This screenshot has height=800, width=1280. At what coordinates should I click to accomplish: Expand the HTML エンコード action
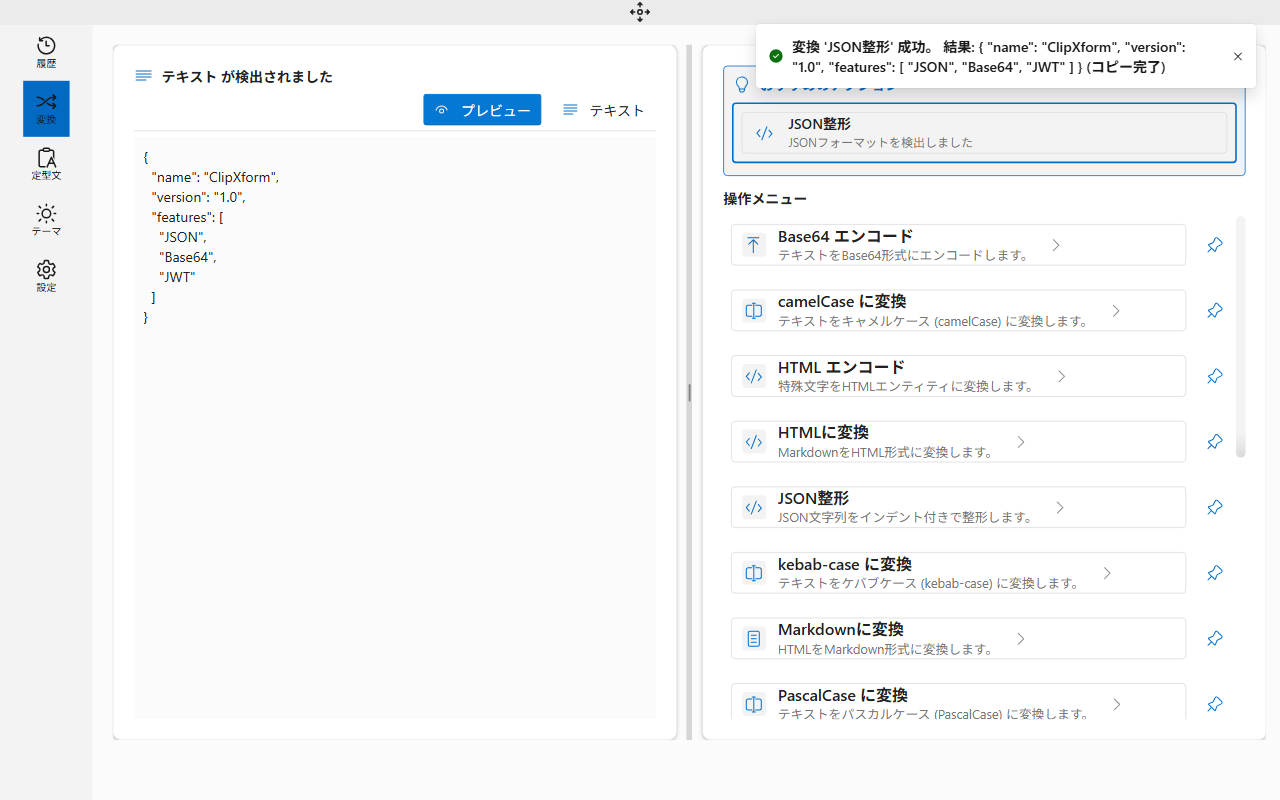[1061, 376]
